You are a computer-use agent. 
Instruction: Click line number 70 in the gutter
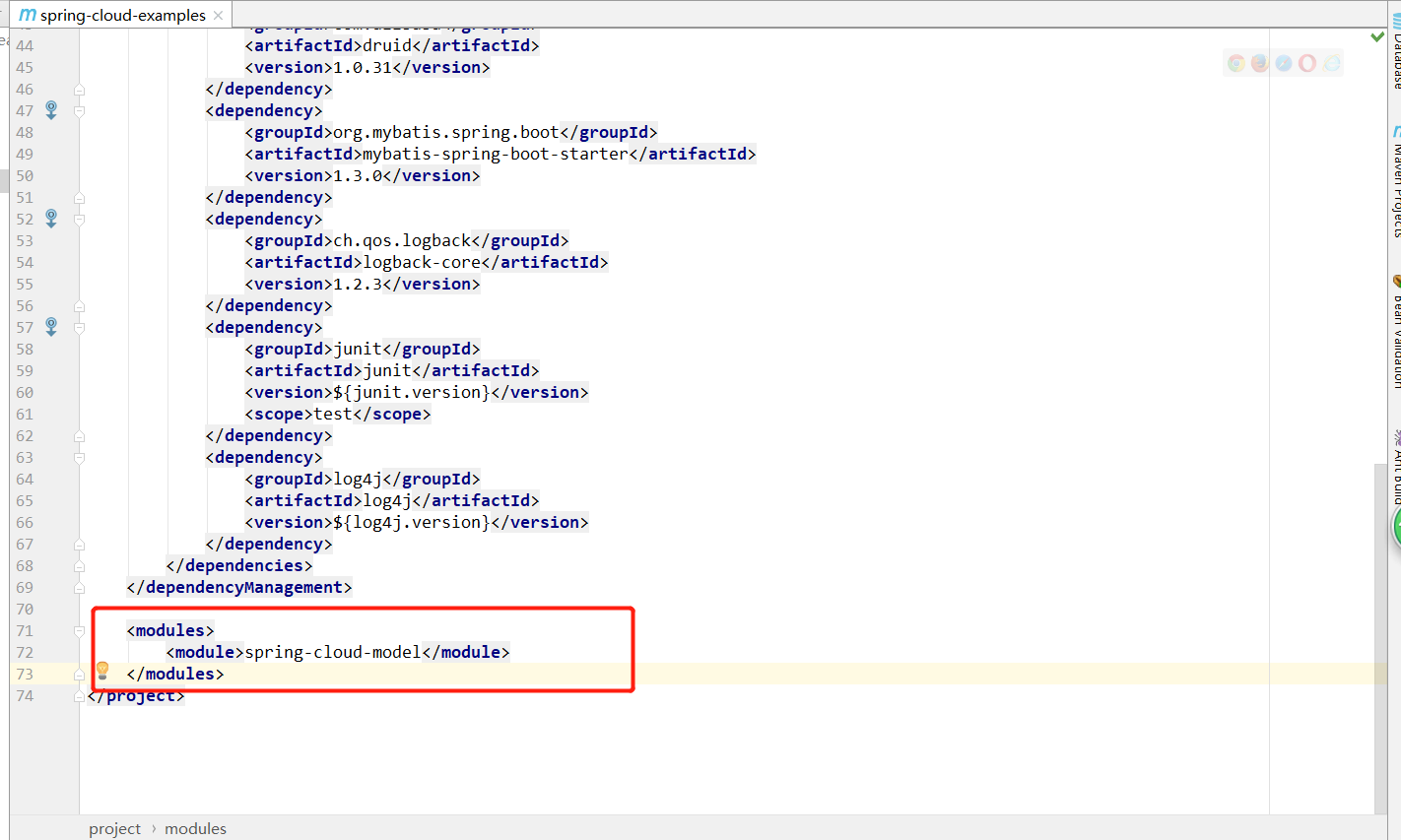point(25,609)
